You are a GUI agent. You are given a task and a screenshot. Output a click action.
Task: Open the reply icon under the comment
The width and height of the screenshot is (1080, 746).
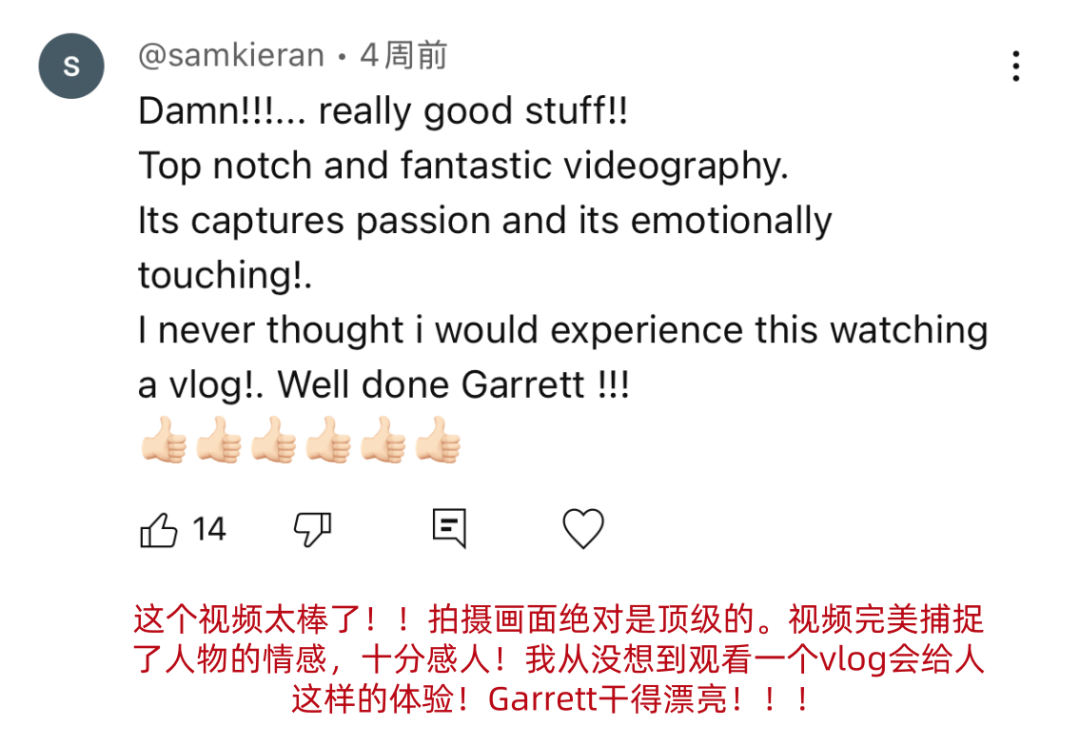click(x=449, y=528)
